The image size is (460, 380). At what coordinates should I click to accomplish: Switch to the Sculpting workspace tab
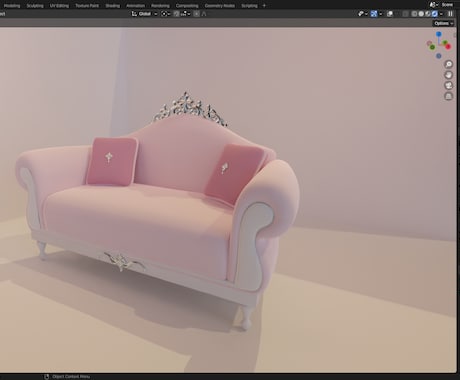pyautogui.click(x=35, y=6)
